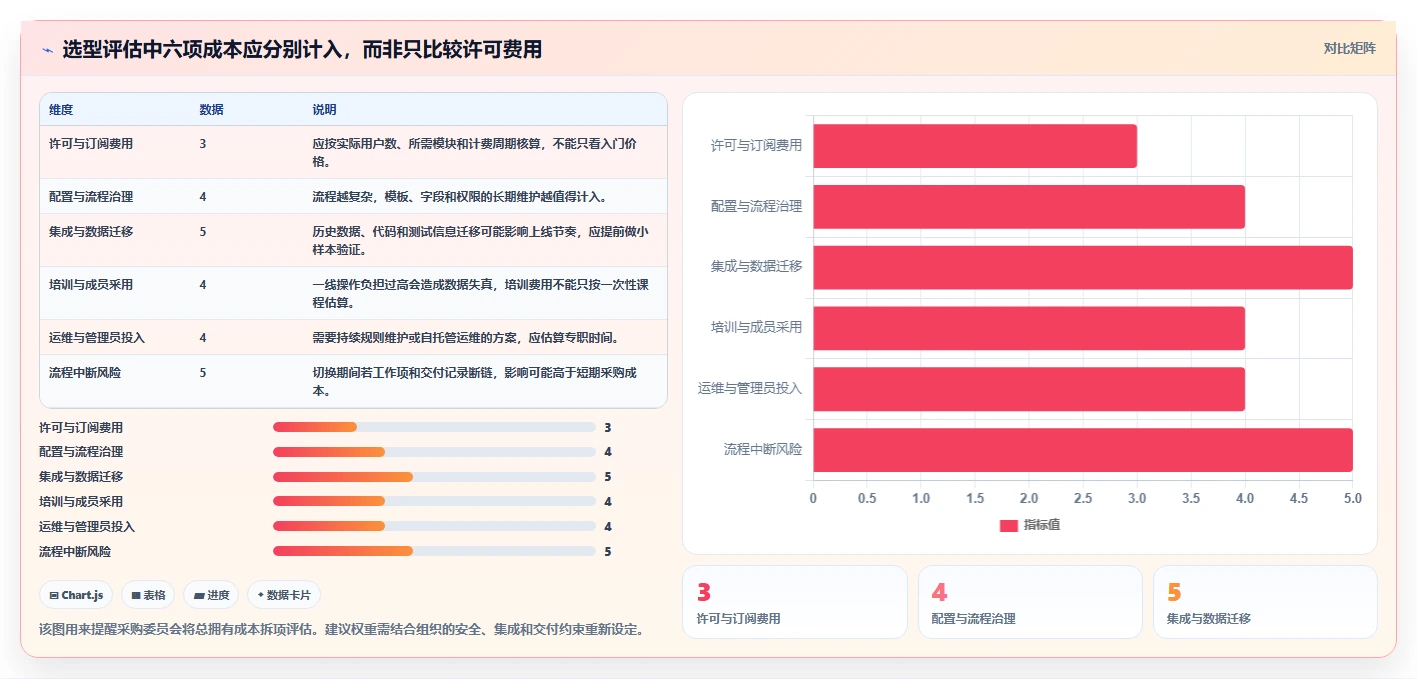This screenshot has height=679, width=1417.
Task: Click the chart bar for 许可与订阅费用
Action: pyautogui.click(x=975, y=146)
